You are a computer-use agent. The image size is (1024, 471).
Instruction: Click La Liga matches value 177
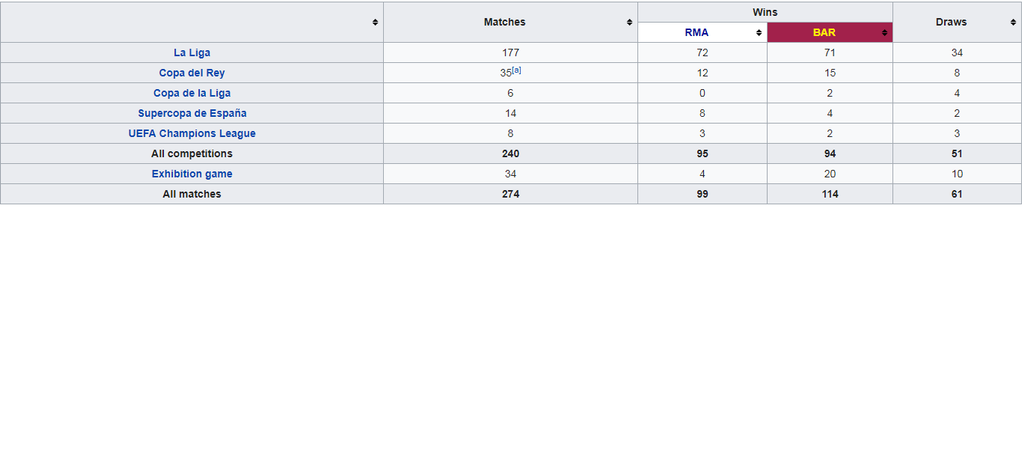coord(510,53)
